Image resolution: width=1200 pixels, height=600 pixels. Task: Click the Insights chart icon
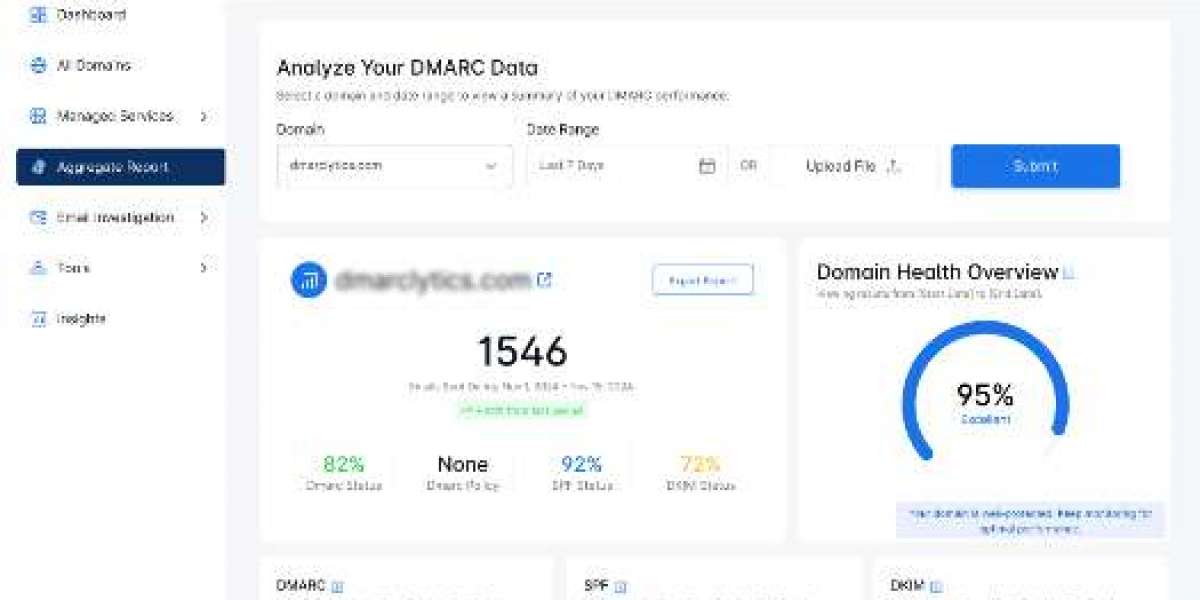tap(38, 319)
